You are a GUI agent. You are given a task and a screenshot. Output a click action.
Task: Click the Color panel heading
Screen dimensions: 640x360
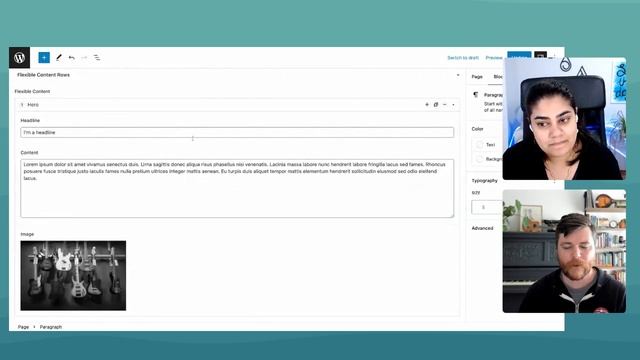click(x=478, y=129)
